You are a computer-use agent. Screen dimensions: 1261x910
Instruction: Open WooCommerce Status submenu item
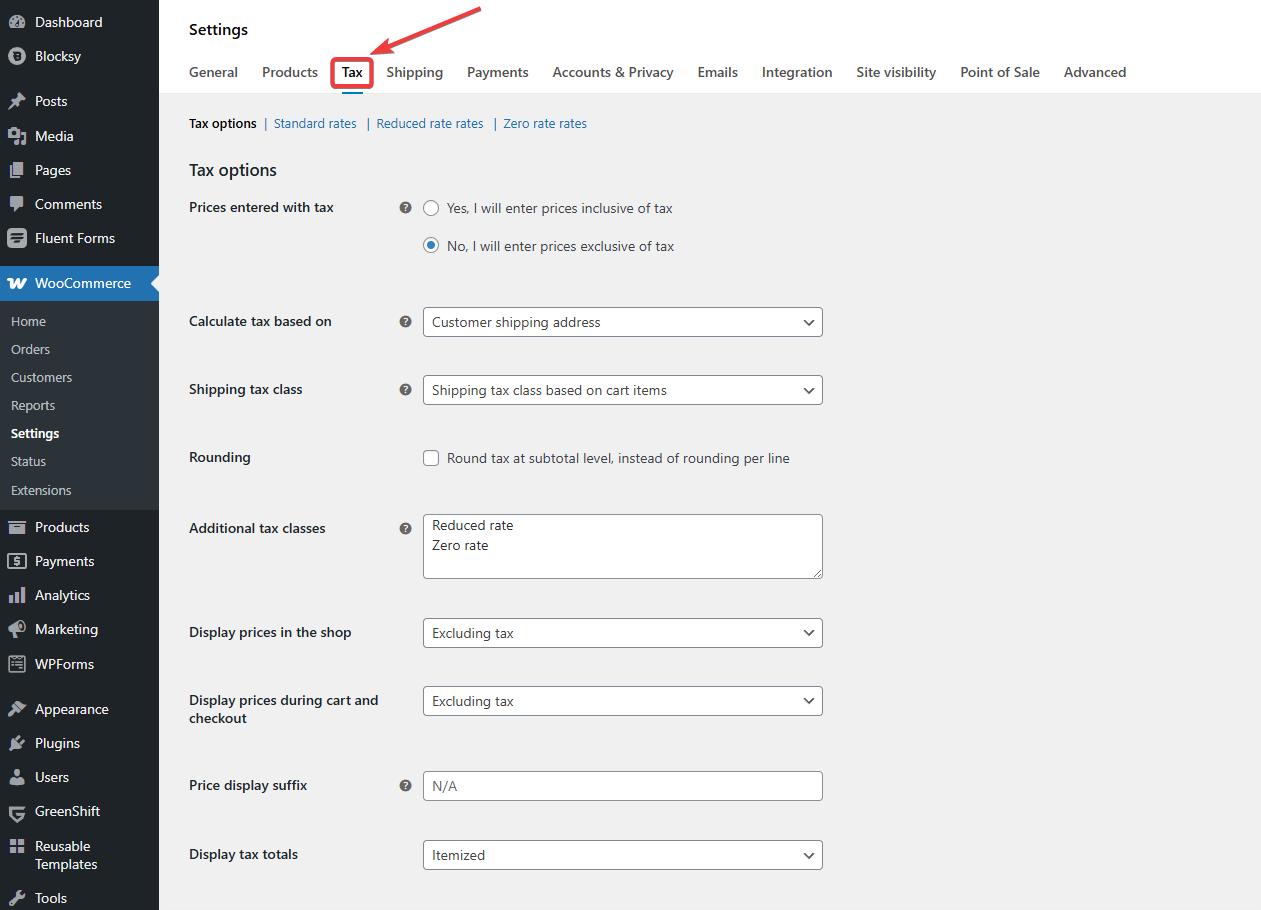(x=28, y=461)
